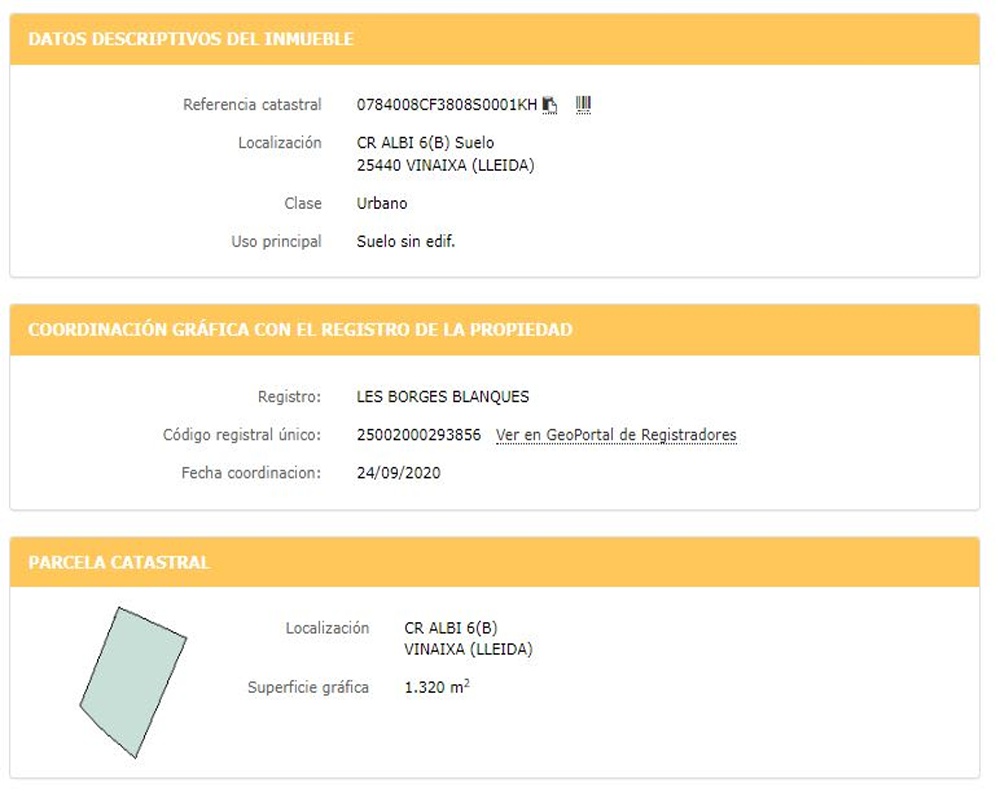Open Ver en GeoPortal de Registradores link
Screen dimensions: 1000x800
click(616, 435)
